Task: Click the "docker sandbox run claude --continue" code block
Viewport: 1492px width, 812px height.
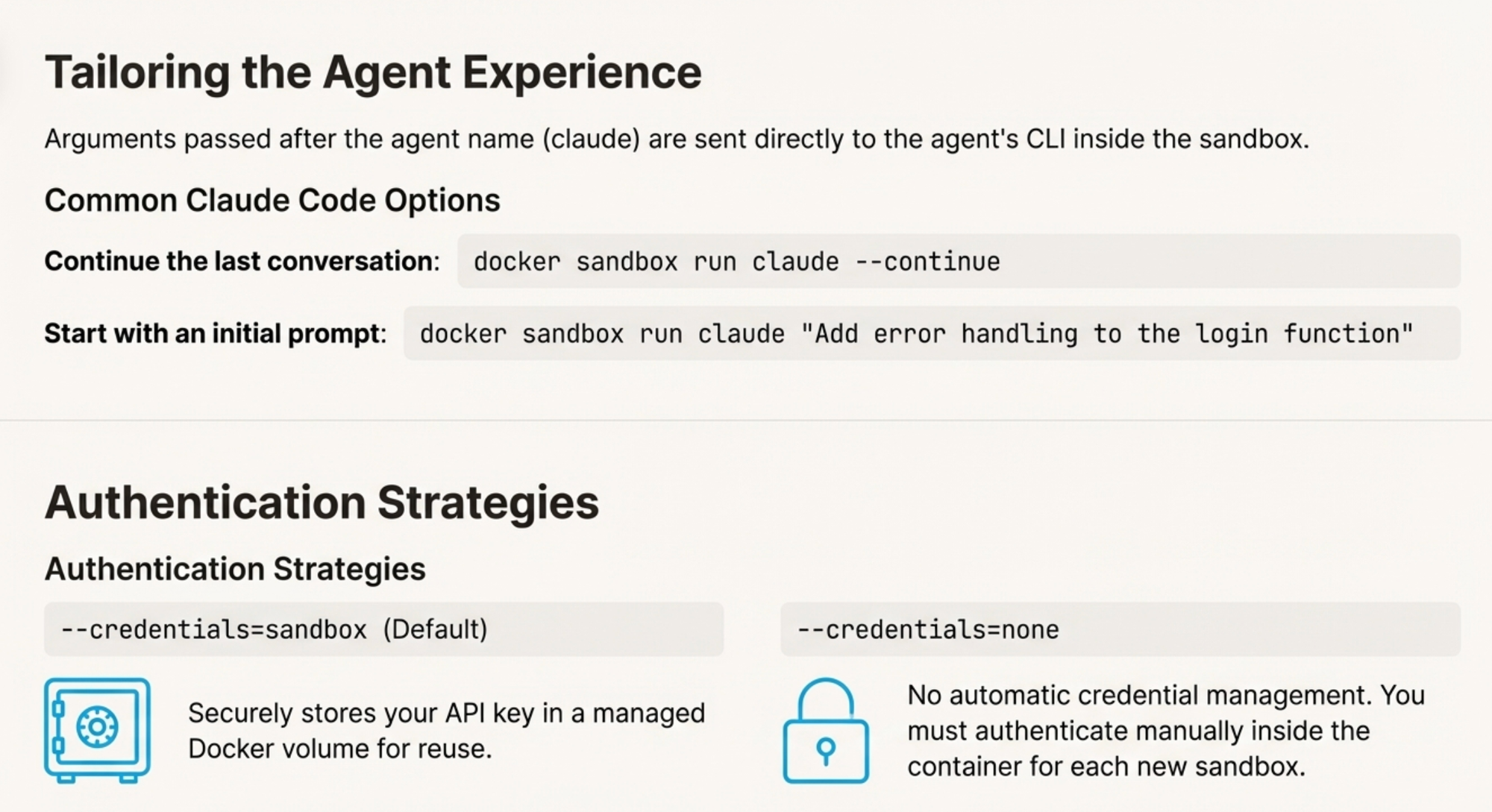Action: tap(958, 262)
